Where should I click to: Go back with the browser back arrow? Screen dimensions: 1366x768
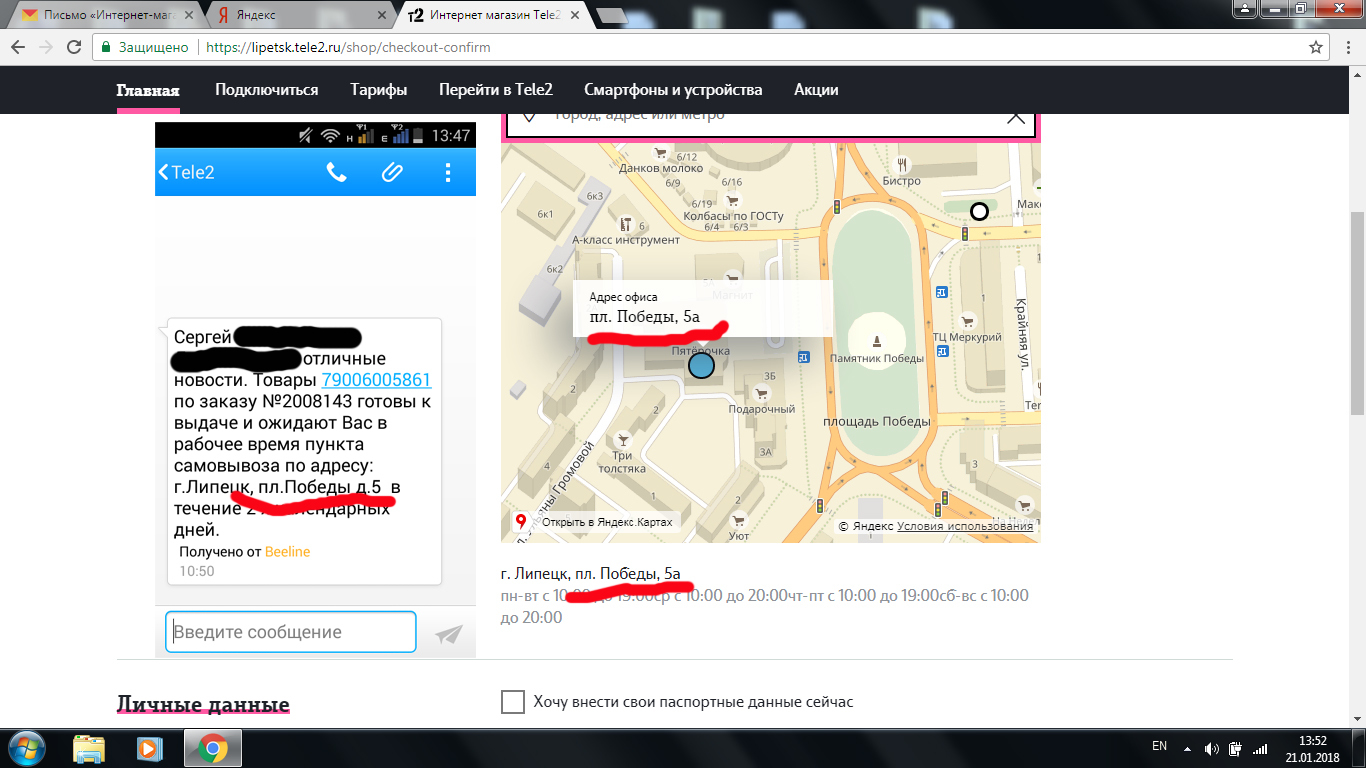click(18, 47)
